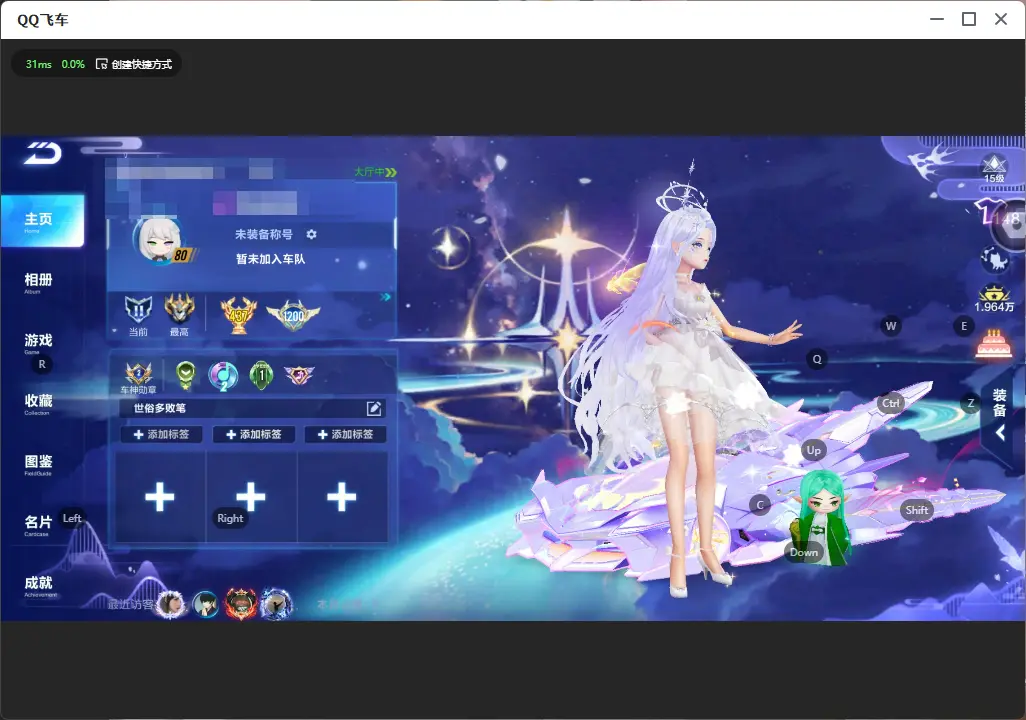The image size is (1026, 720).
Task: Maximize the QQ飞车 window
Action: click(969, 20)
